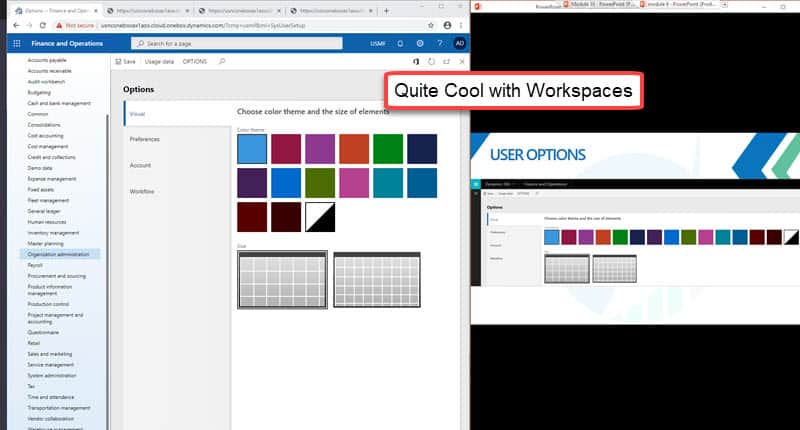Click the Save button in the action pane
This screenshot has width=800, height=430.
point(126,61)
